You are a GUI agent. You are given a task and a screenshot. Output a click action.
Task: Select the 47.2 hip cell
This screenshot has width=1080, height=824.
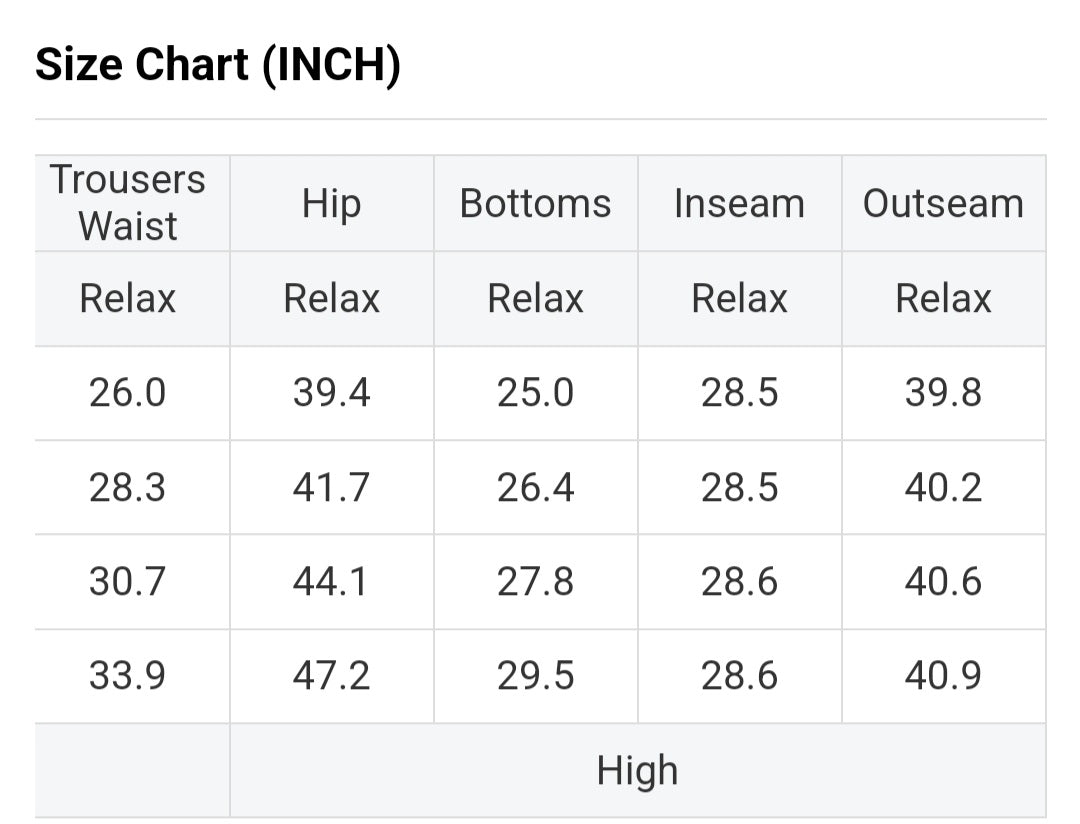tap(331, 677)
